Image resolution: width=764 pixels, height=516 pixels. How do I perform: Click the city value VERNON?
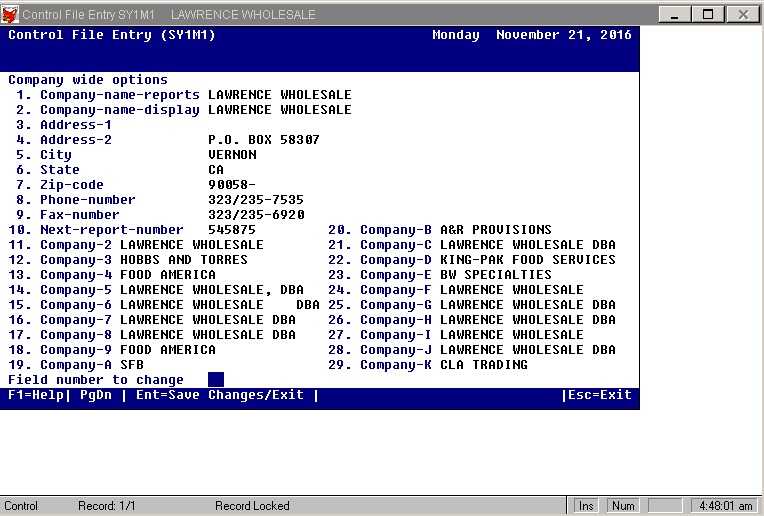(x=232, y=155)
